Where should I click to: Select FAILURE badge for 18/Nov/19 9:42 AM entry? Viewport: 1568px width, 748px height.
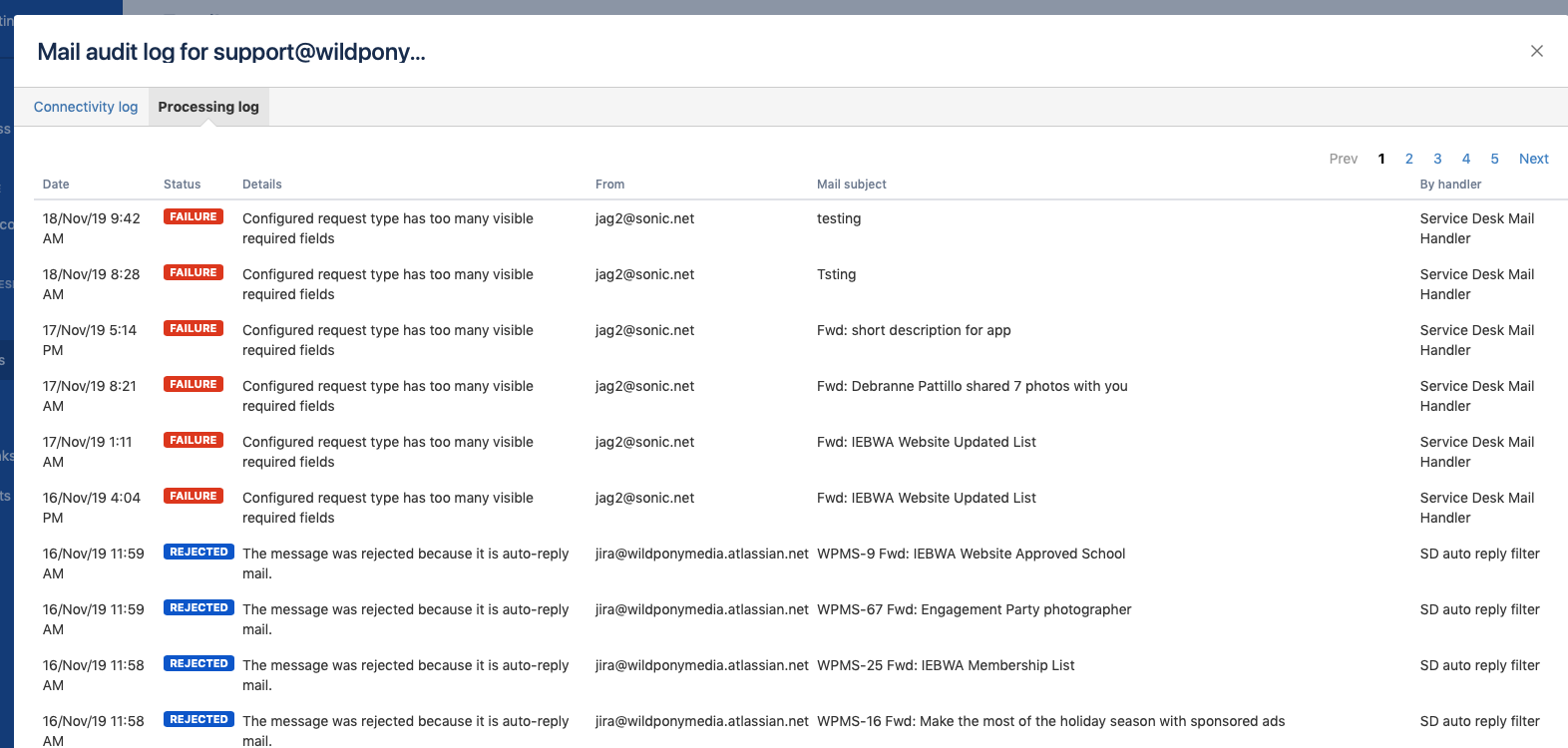click(194, 216)
